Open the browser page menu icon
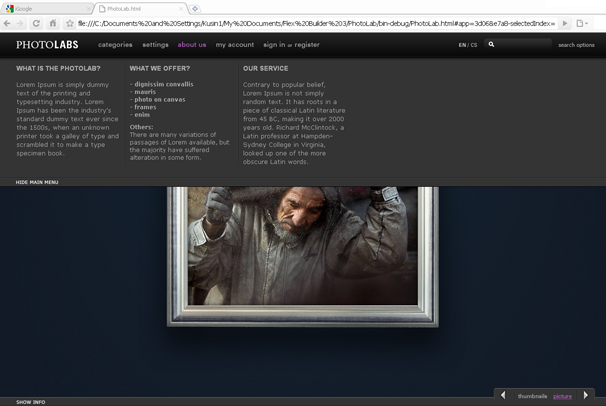606x406 pixels. (x=581, y=23)
